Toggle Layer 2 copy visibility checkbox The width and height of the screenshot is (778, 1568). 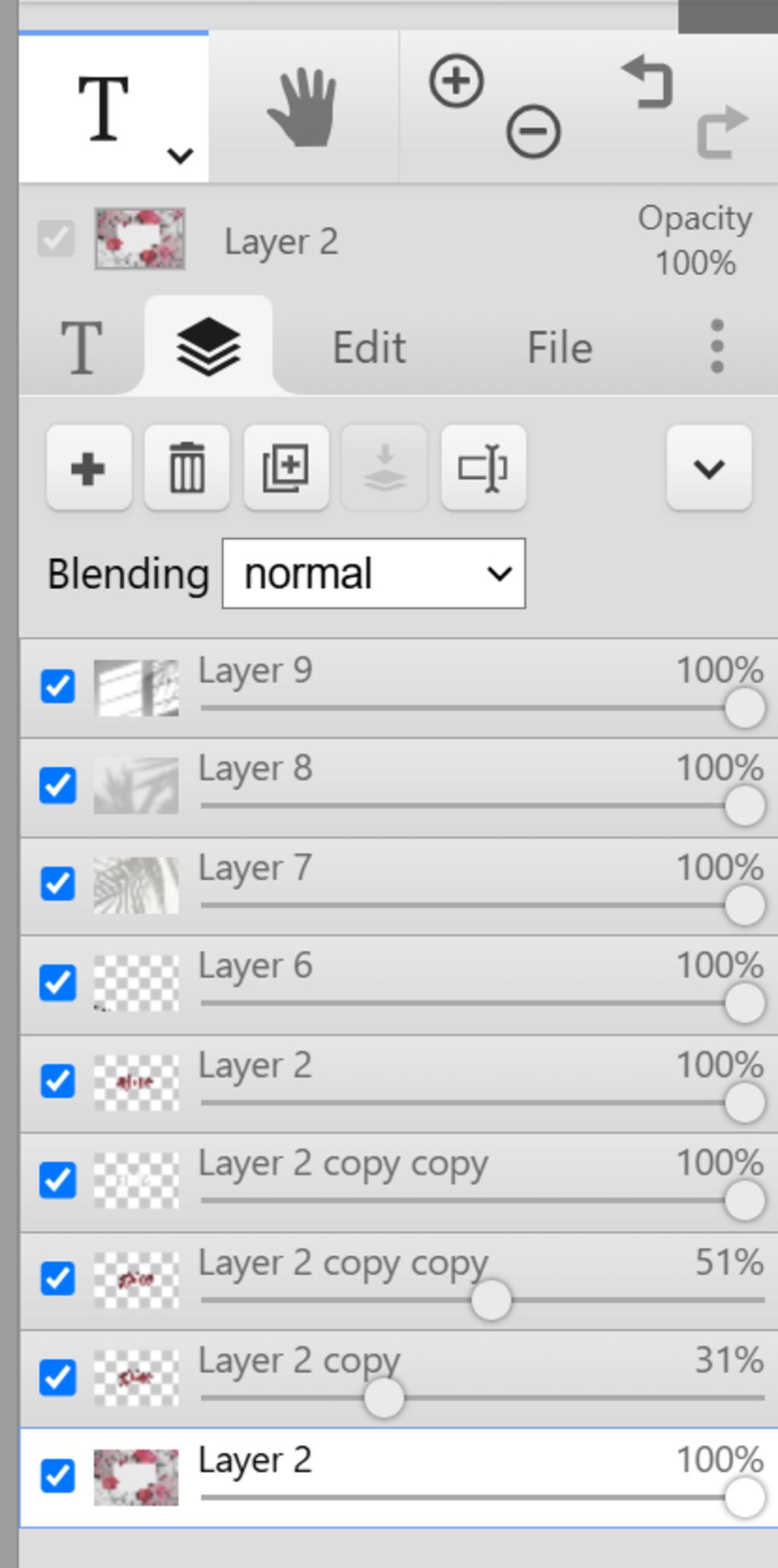click(58, 1377)
